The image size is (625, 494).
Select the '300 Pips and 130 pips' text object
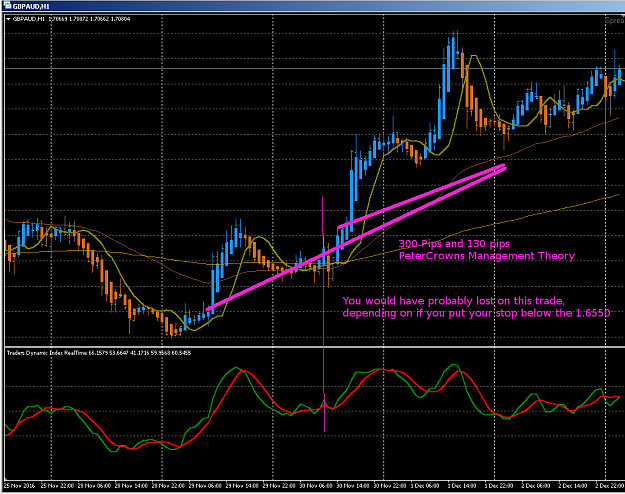point(454,244)
